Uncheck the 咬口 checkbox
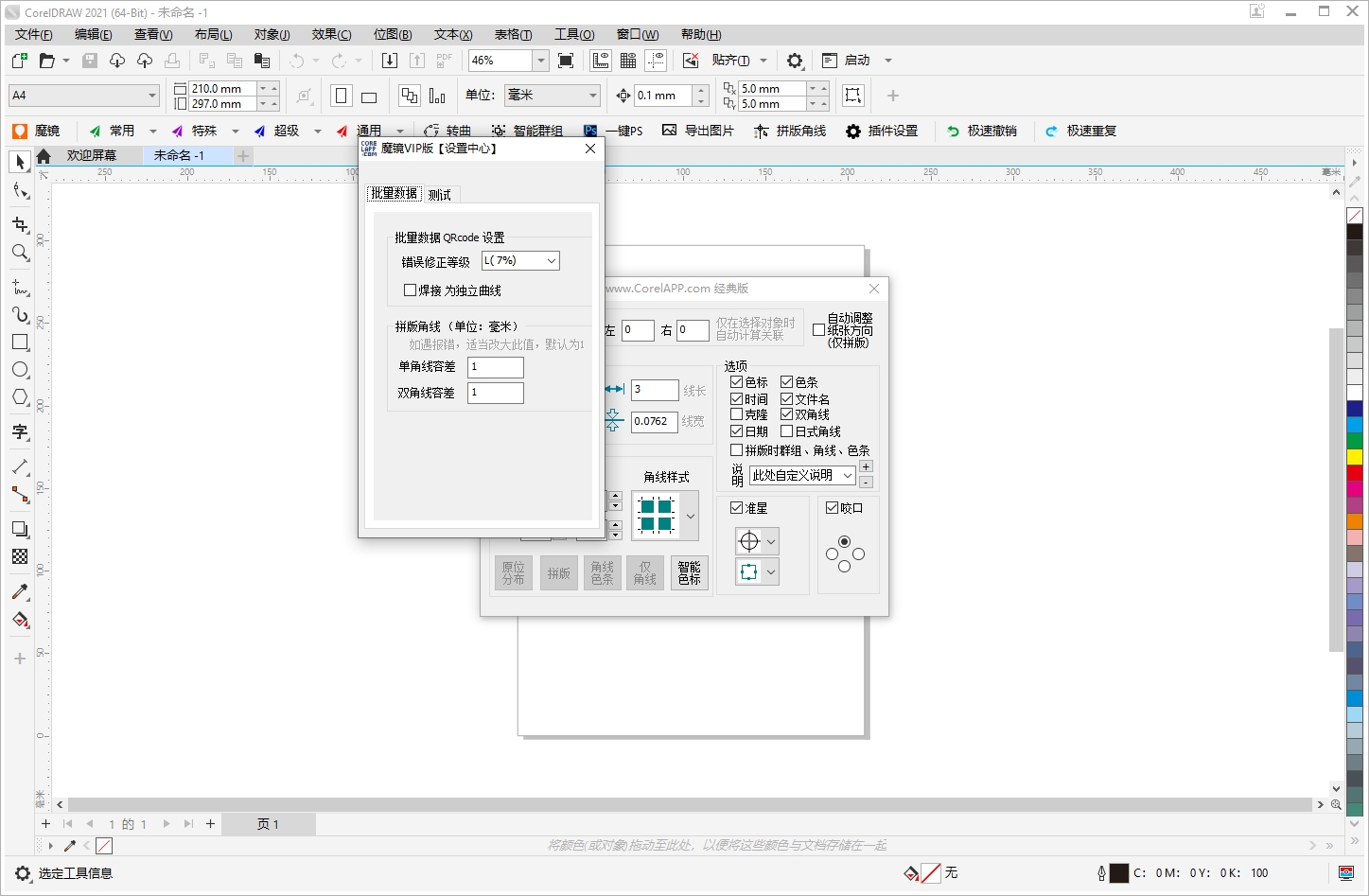Image resolution: width=1369 pixels, height=896 pixels. point(832,508)
